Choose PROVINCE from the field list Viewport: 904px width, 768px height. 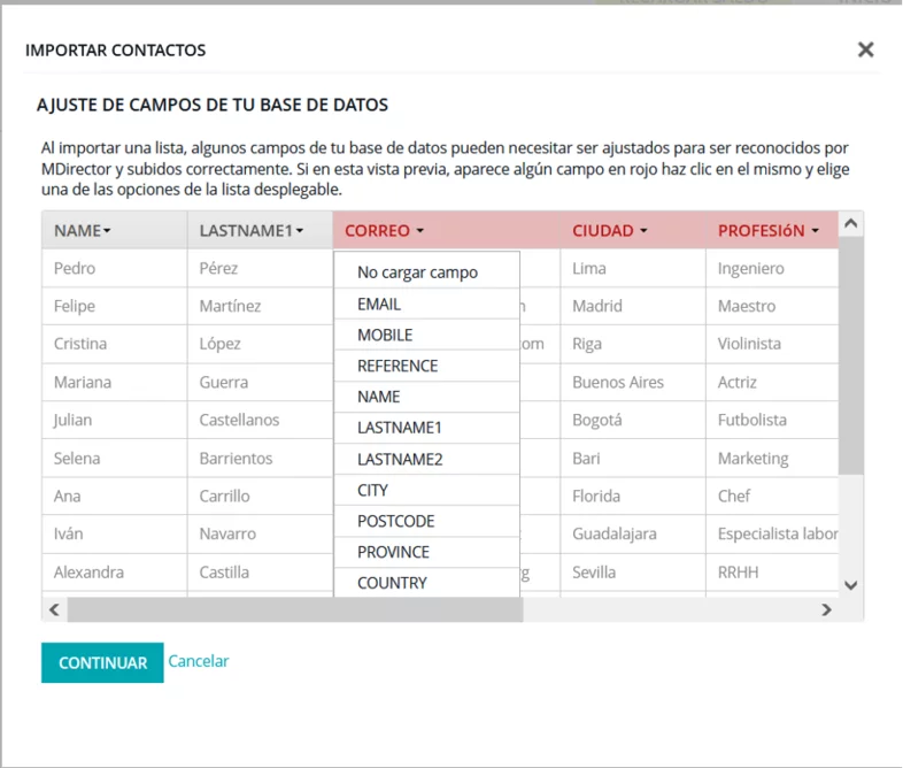click(427, 552)
